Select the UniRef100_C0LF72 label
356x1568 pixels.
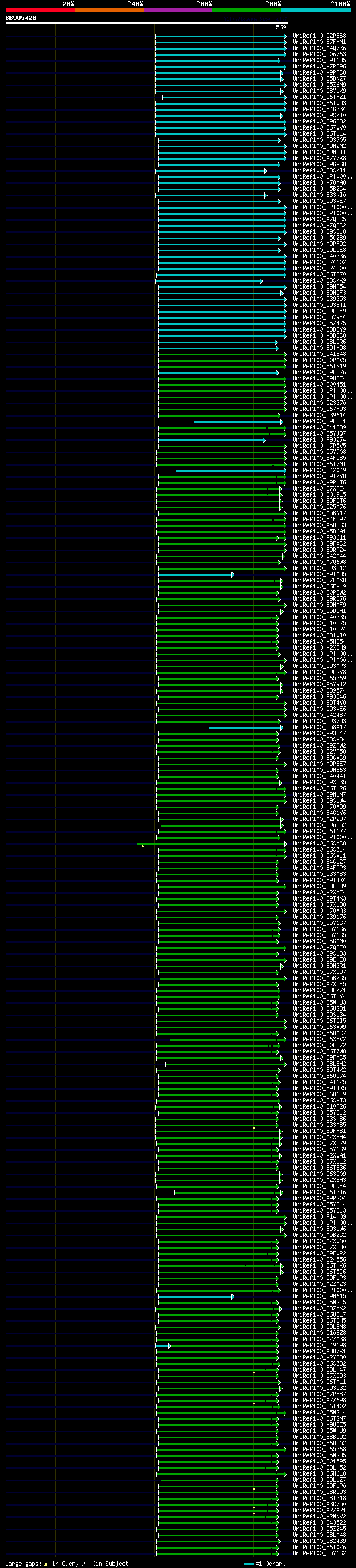point(319,1046)
